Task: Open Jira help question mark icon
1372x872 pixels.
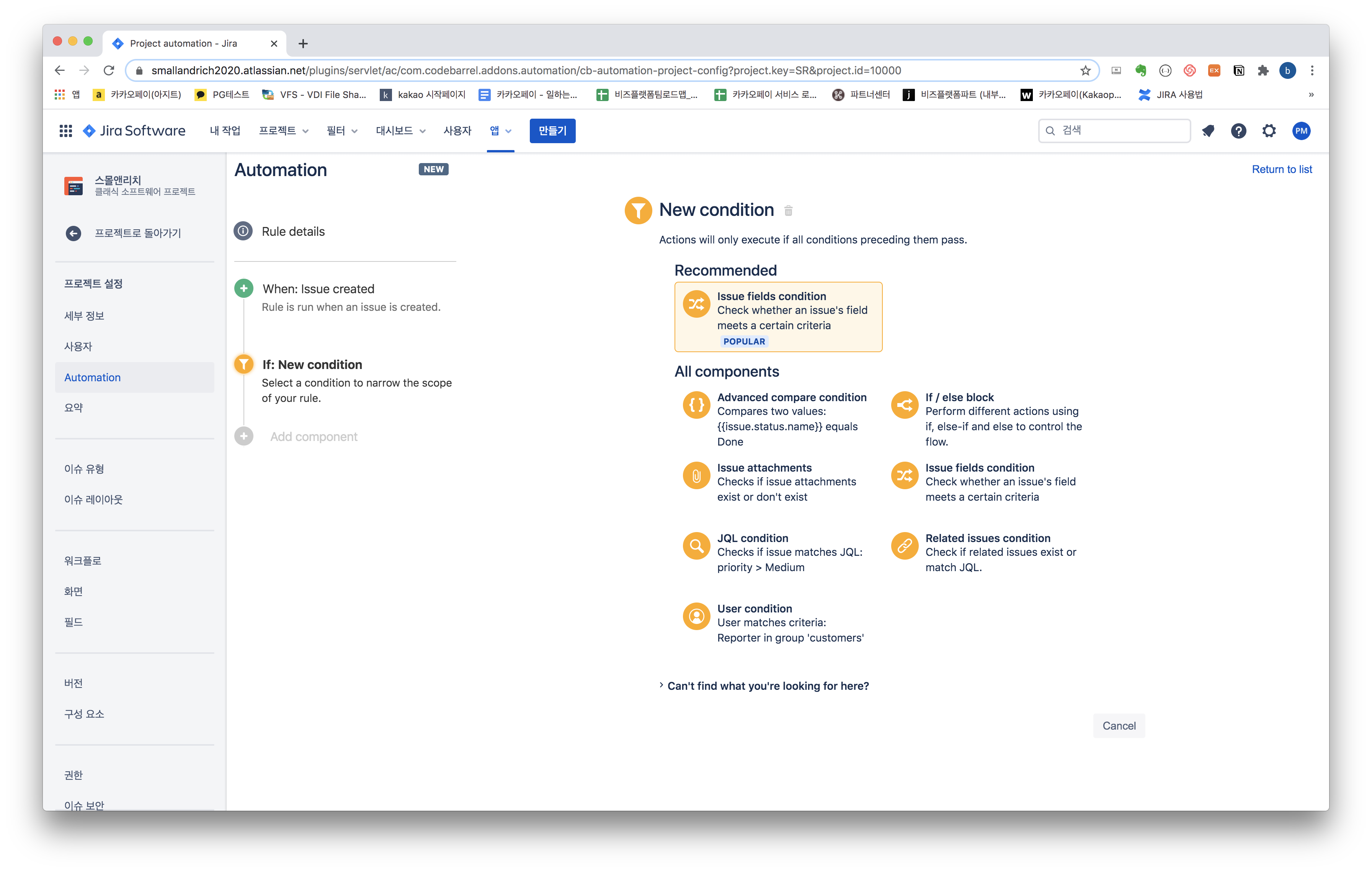Action: [x=1238, y=131]
